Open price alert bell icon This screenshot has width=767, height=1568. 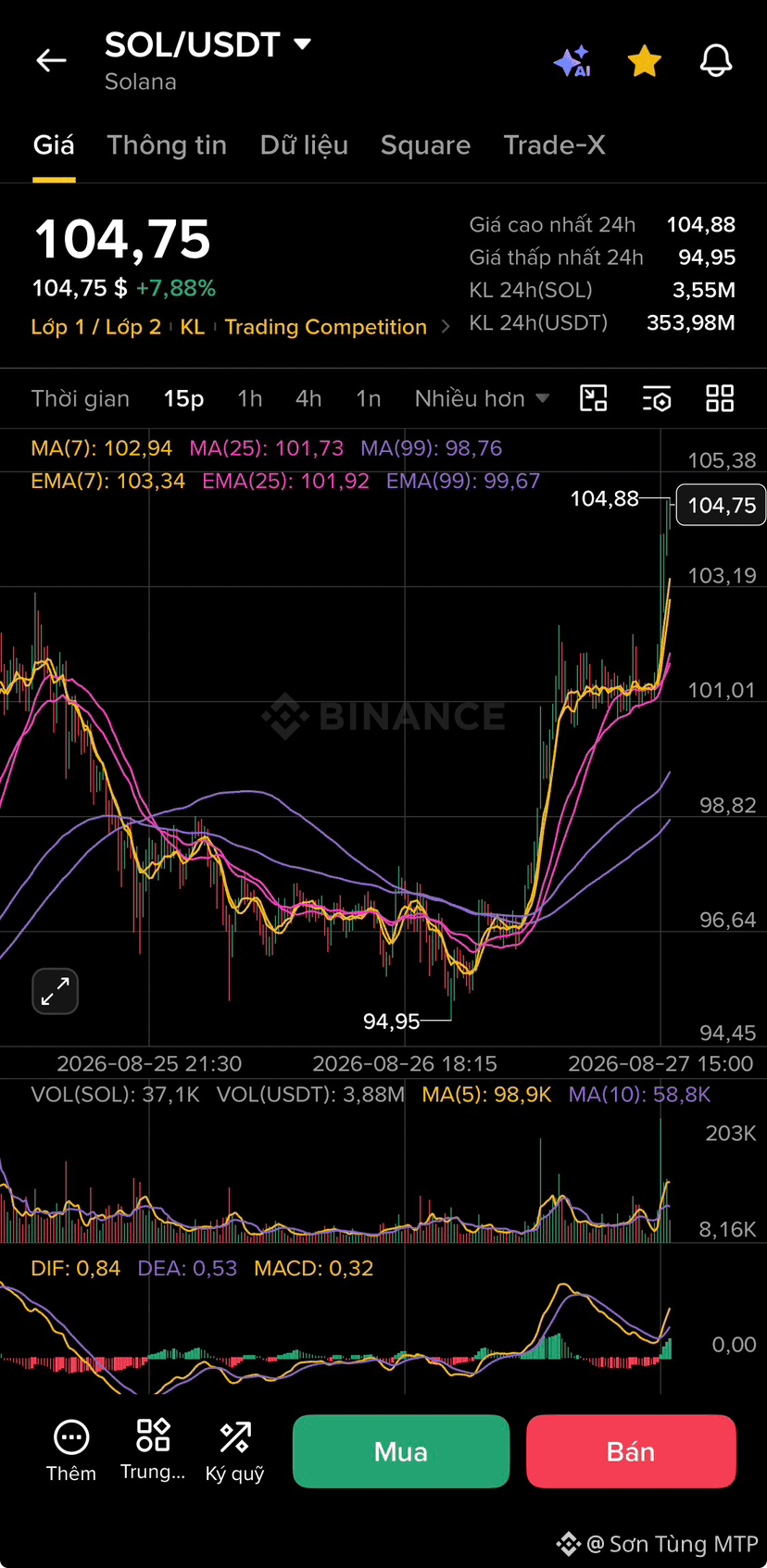pyautogui.click(x=715, y=61)
